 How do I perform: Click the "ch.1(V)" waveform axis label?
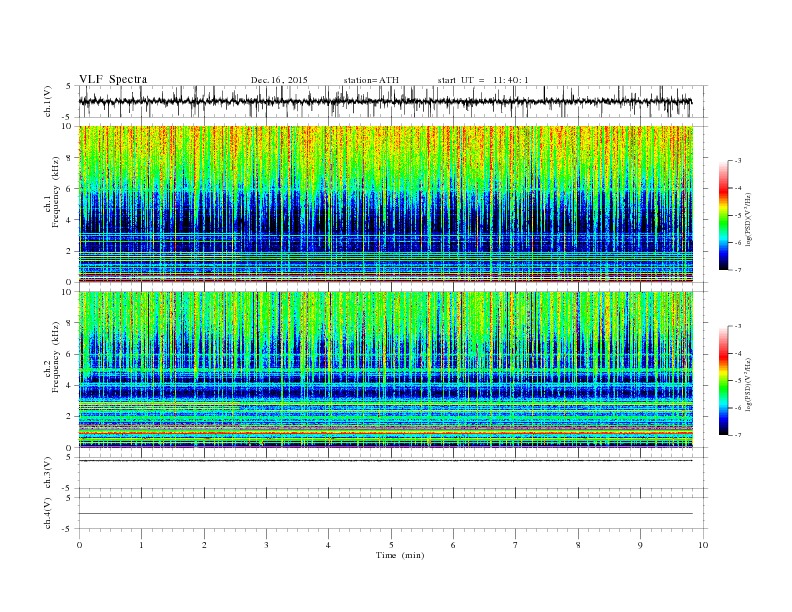coord(48,101)
